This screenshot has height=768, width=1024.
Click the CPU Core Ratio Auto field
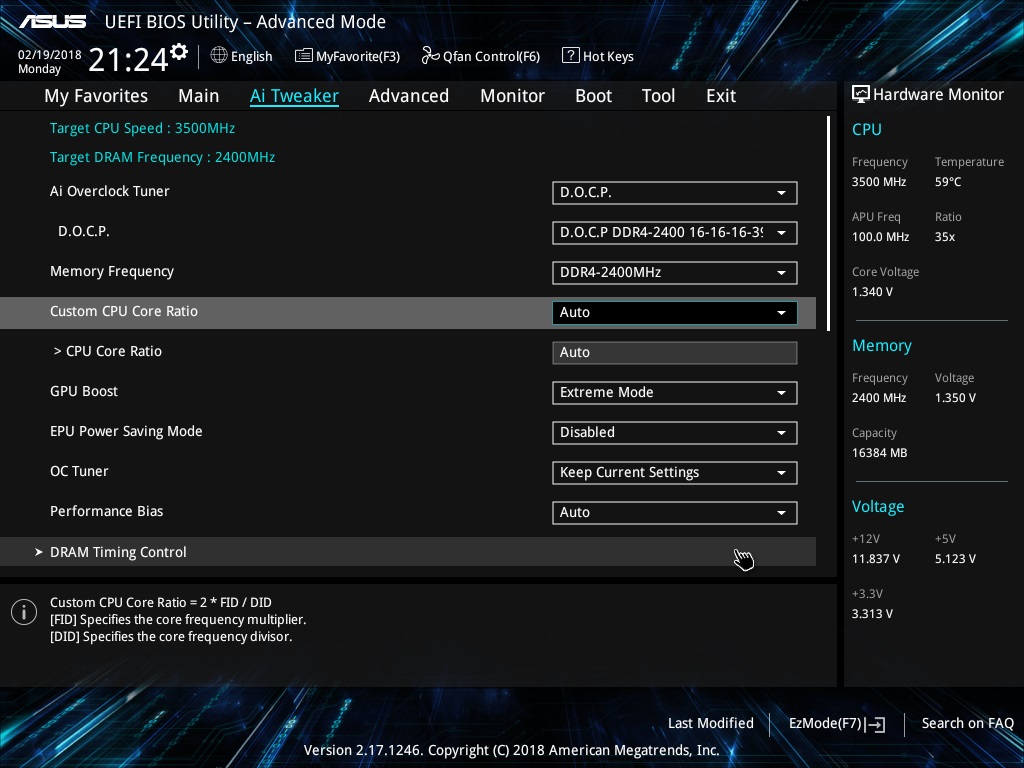coord(675,353)
